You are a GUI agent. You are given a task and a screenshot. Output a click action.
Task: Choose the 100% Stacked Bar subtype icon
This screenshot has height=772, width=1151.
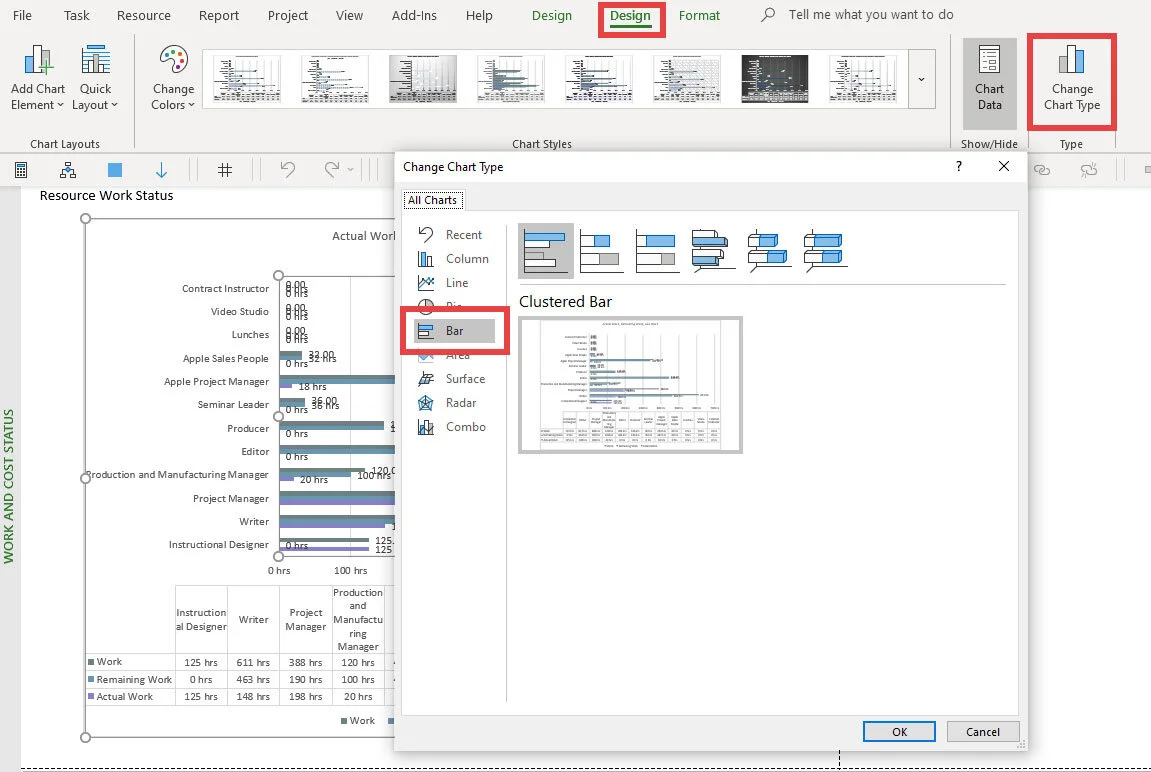[657, 250]
